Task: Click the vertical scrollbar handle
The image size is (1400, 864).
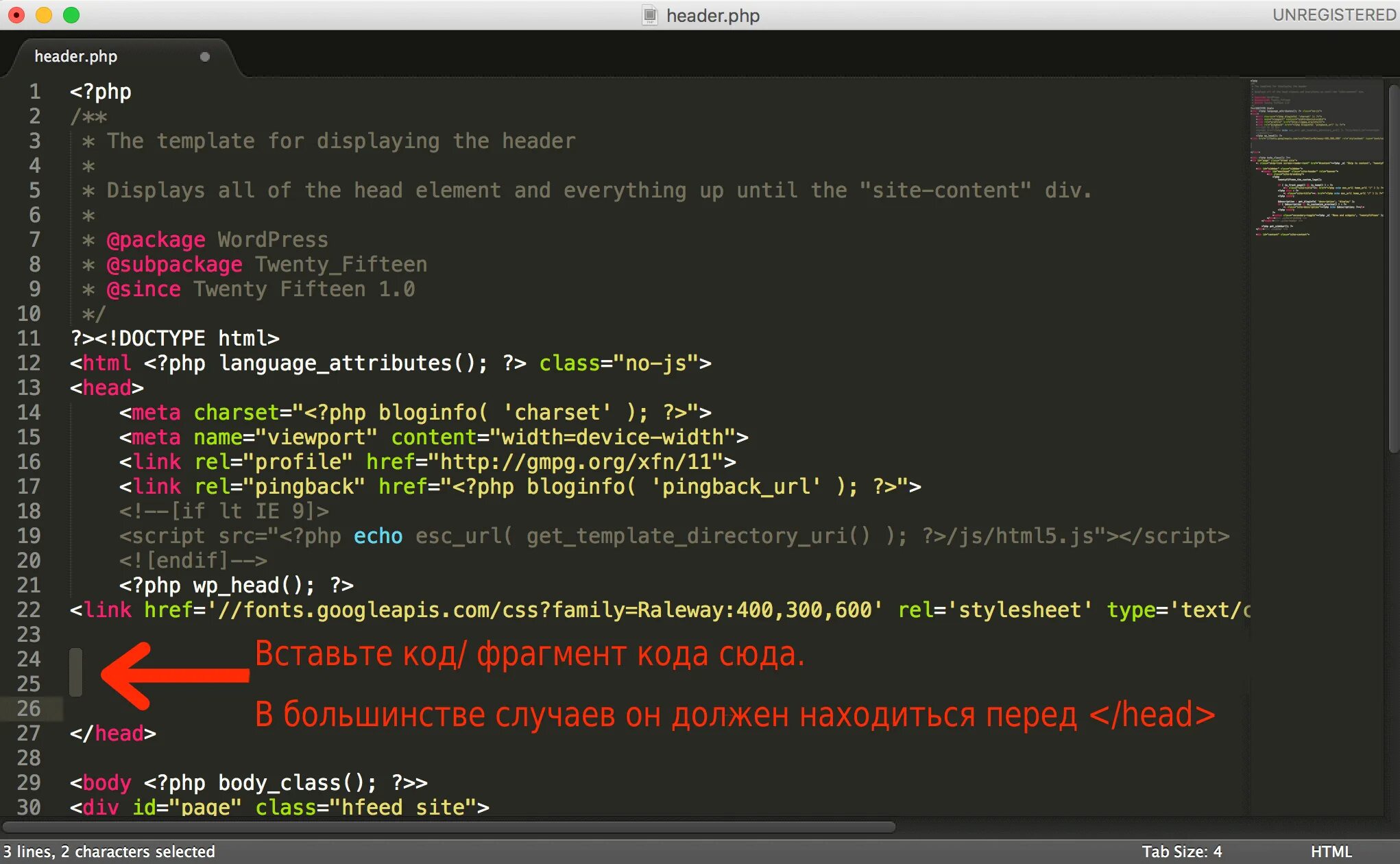Action: pos(1392,267)
